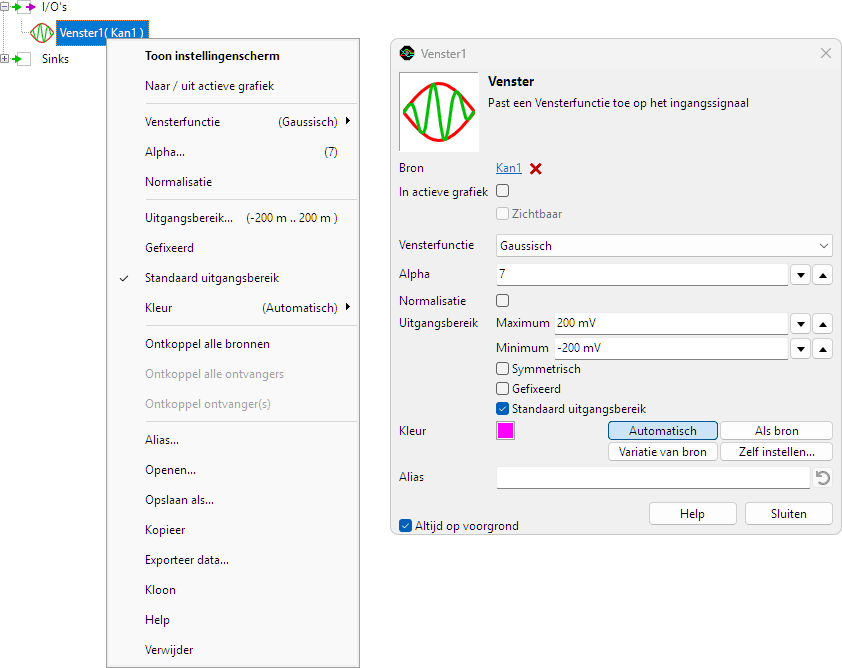Remove source Kan1 with the red X
This screenshot has width=842, height=668.
click(x=535, y=169)
